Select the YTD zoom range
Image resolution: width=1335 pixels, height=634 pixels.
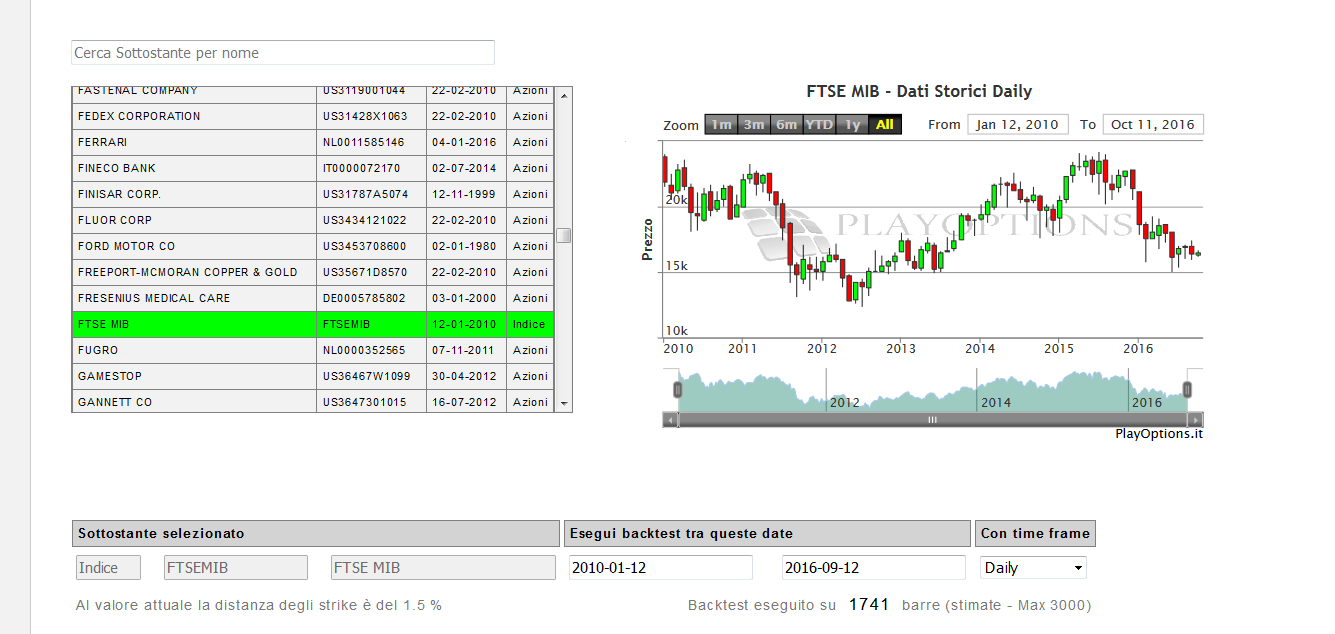click(819, 125)
